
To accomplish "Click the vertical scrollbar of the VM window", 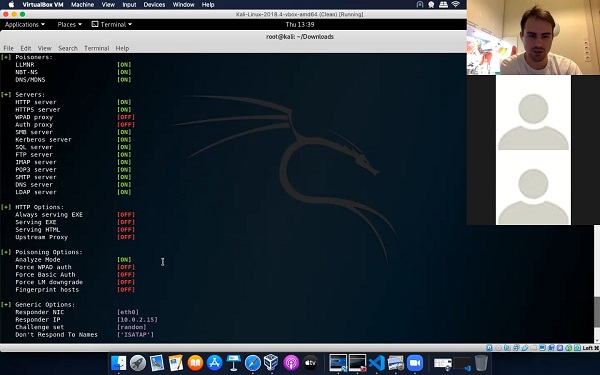I will tap(597, 283).
